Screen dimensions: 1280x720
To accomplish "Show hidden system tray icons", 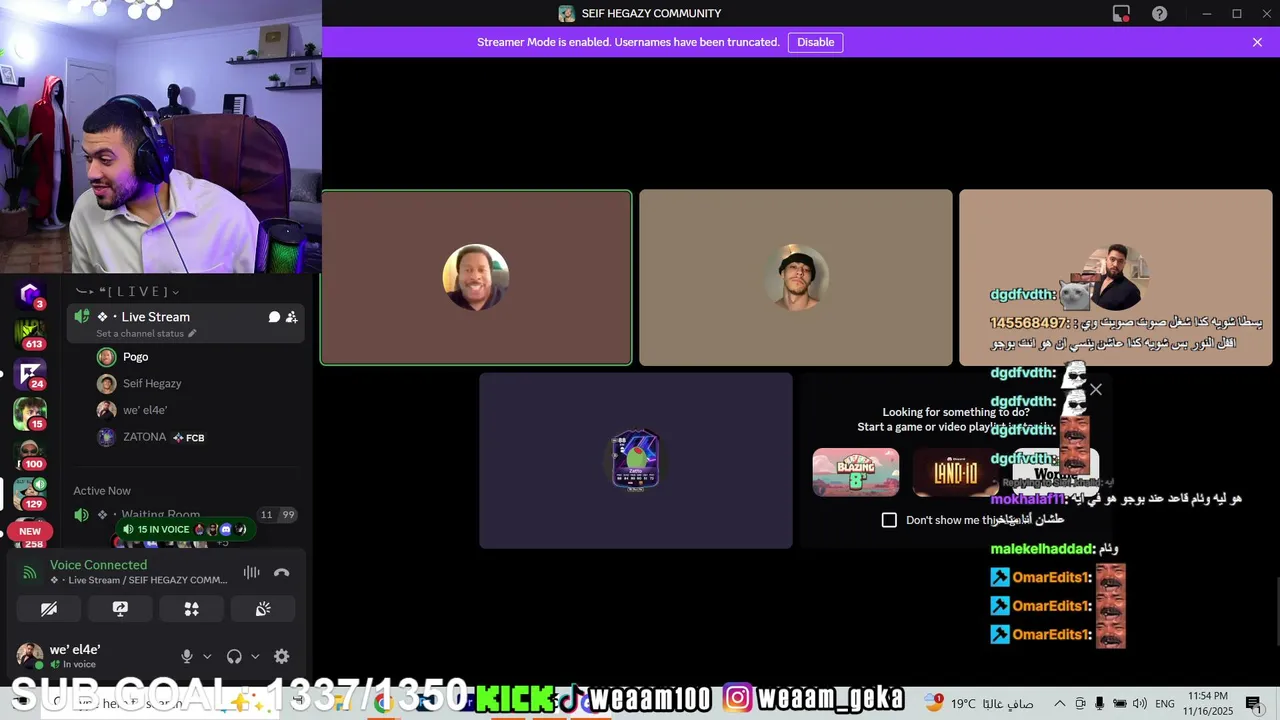I will pyautogui.click(x=1060, y=704).
